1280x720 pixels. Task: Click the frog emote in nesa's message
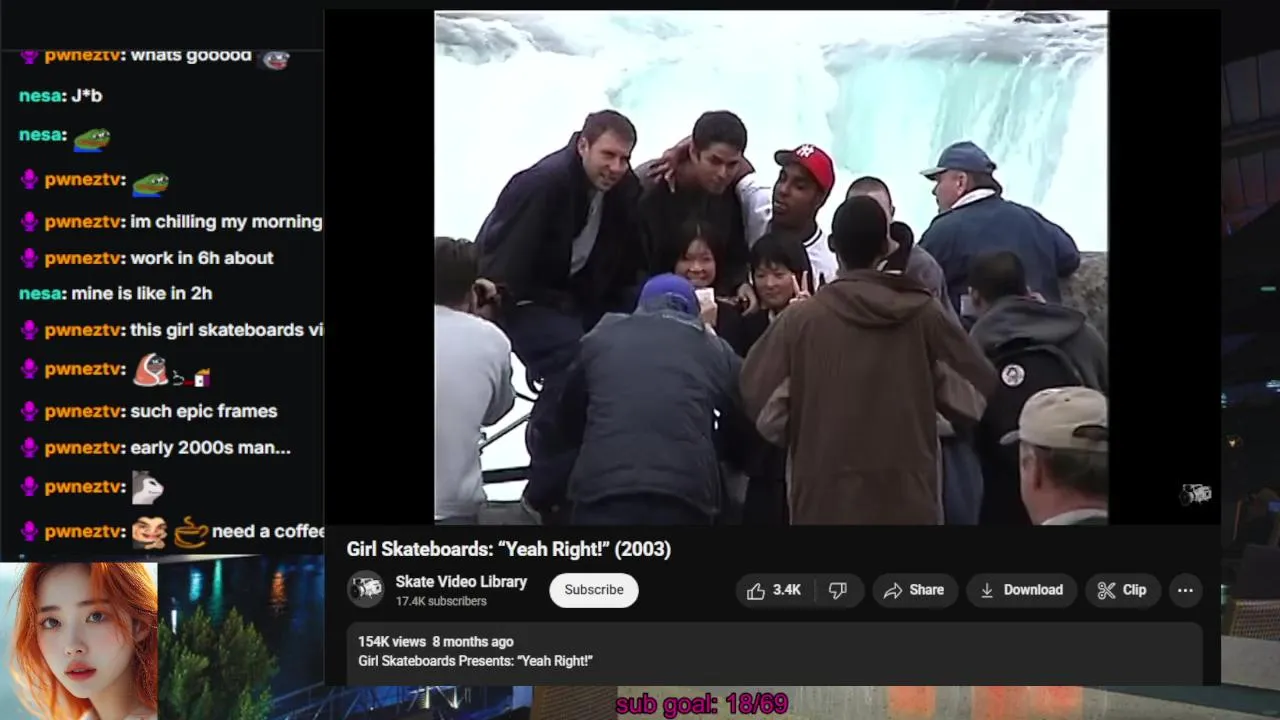tap(91, 138)
